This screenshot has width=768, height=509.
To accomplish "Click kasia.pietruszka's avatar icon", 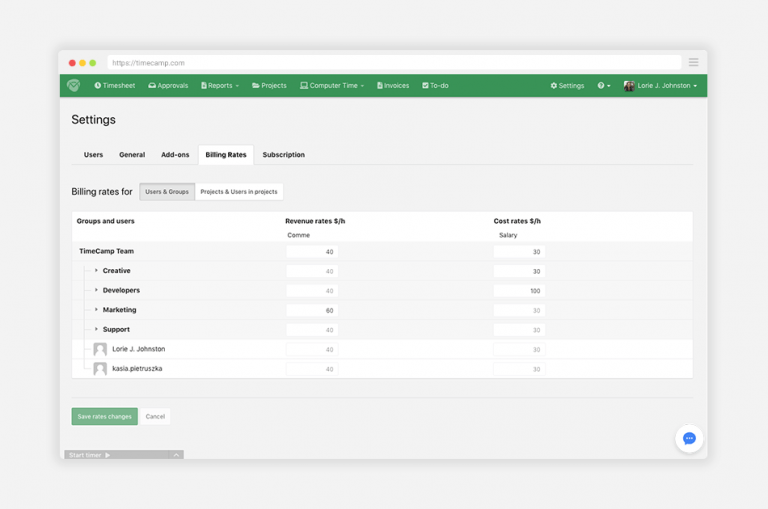I will point(100,369).
